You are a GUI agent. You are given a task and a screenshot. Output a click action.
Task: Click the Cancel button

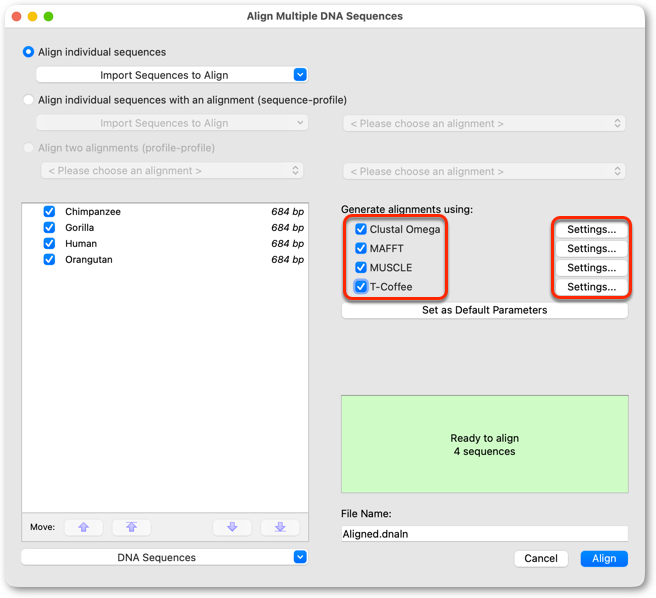(541, 559)
